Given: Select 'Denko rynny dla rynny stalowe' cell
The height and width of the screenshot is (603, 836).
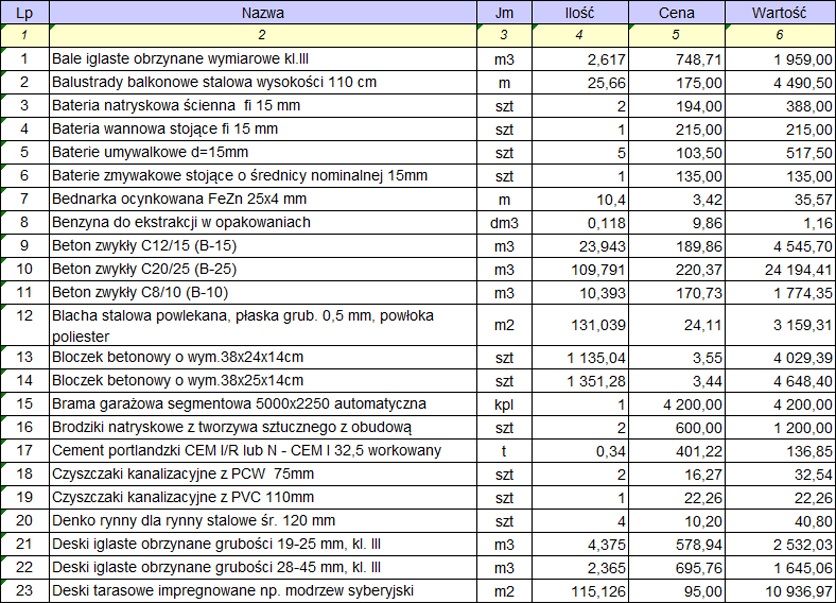Looking at the screenshot, I should point(263,521).
